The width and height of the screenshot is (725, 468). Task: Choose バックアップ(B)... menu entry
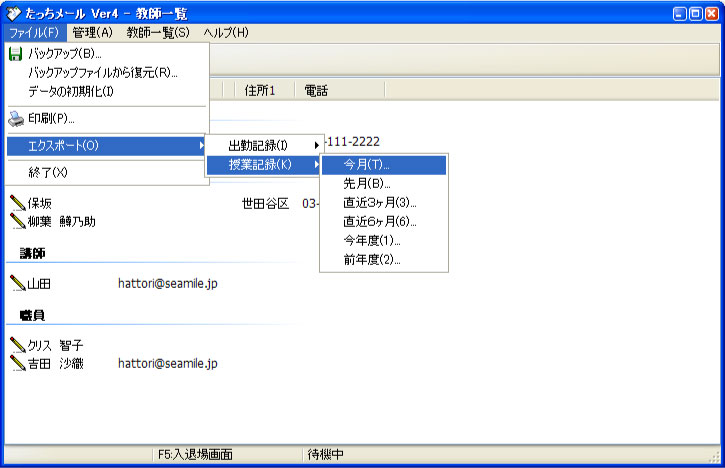(107, 54)
